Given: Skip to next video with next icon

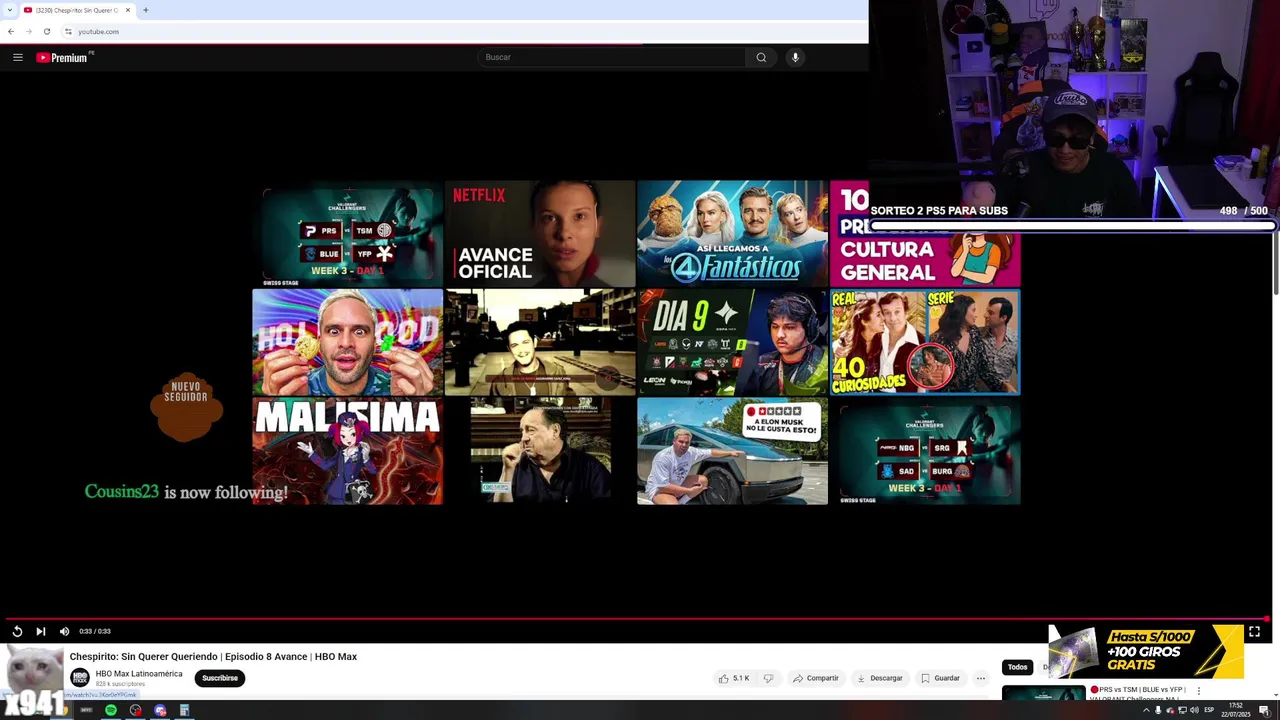Looking at the screenshot, I should pyautogui.click(x=40, y=631).
